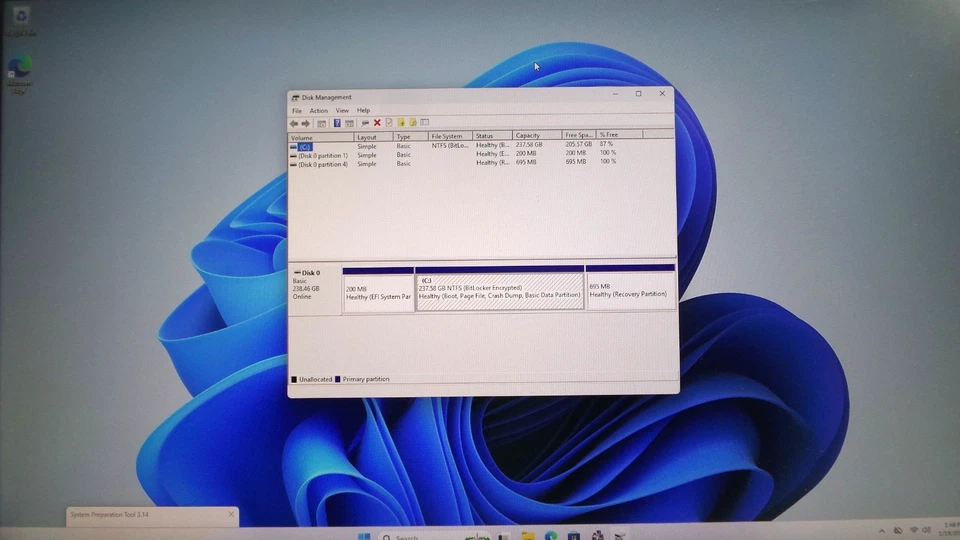Sort by the Status column header

492,136
